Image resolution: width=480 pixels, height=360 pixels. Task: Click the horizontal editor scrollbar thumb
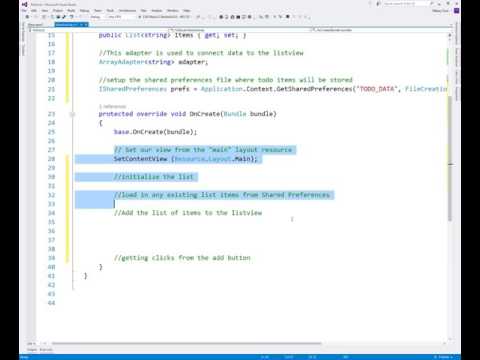pos(187,343)
